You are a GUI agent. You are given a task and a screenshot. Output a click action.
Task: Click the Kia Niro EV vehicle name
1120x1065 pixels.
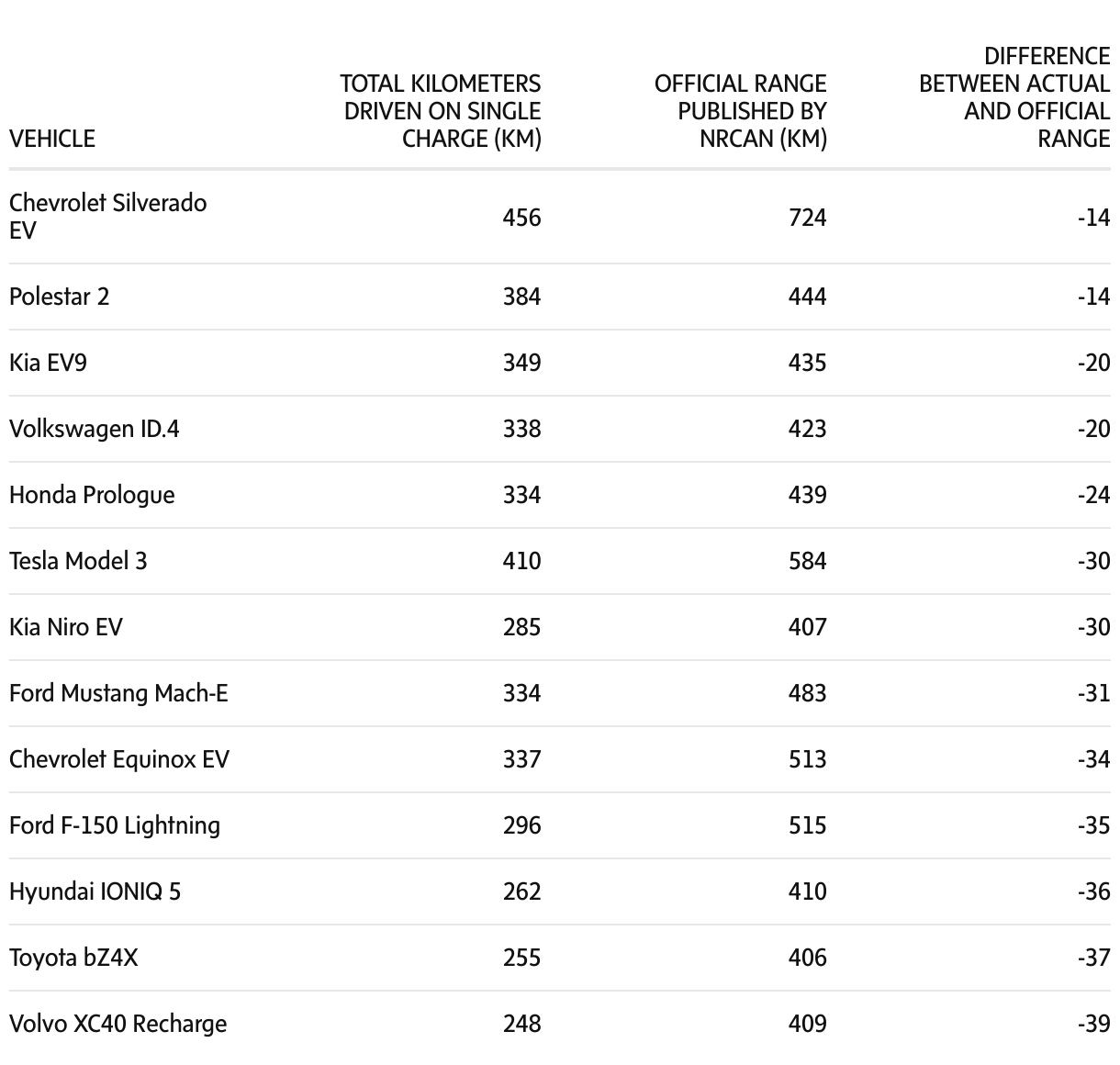65,627
